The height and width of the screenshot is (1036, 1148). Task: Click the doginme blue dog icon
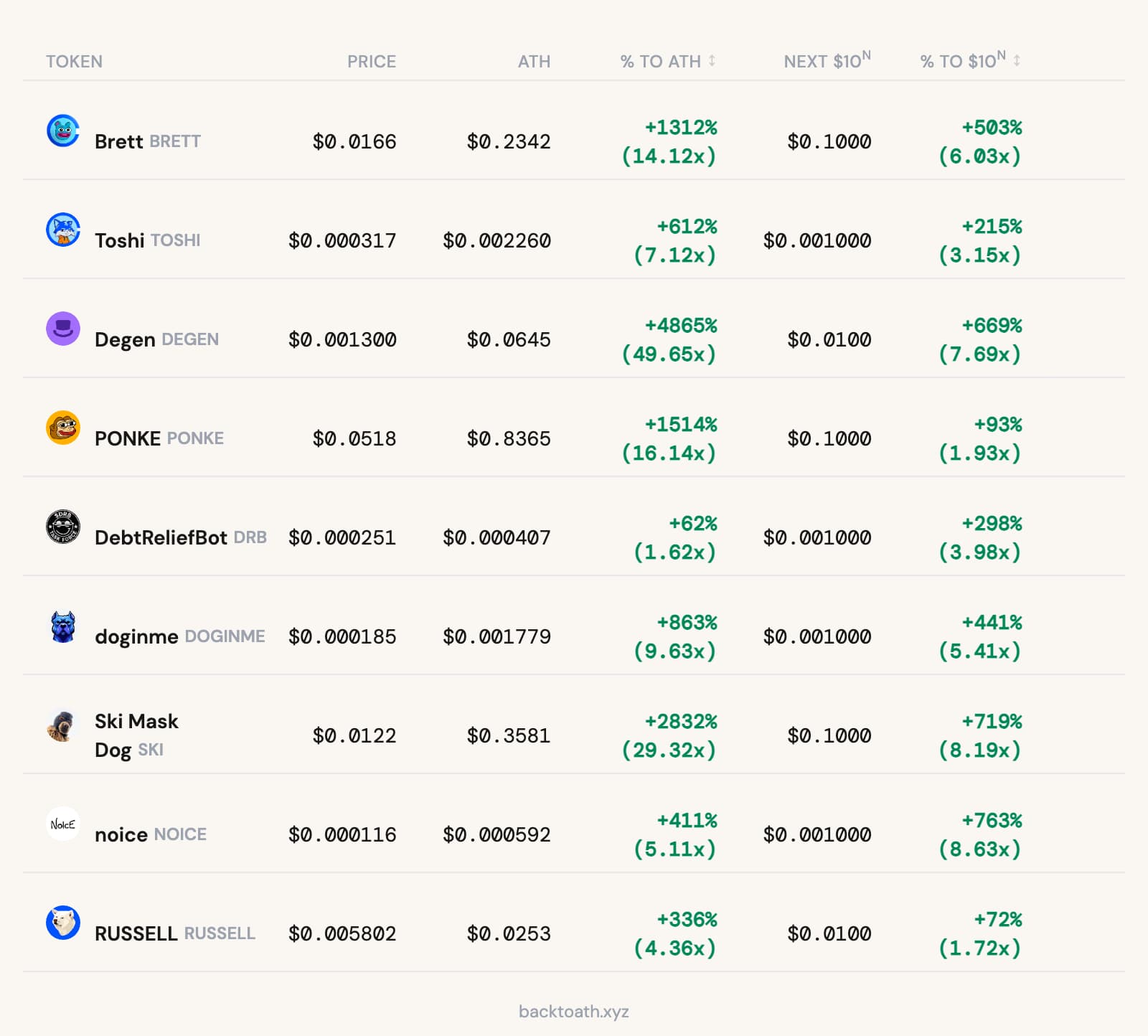63,626
